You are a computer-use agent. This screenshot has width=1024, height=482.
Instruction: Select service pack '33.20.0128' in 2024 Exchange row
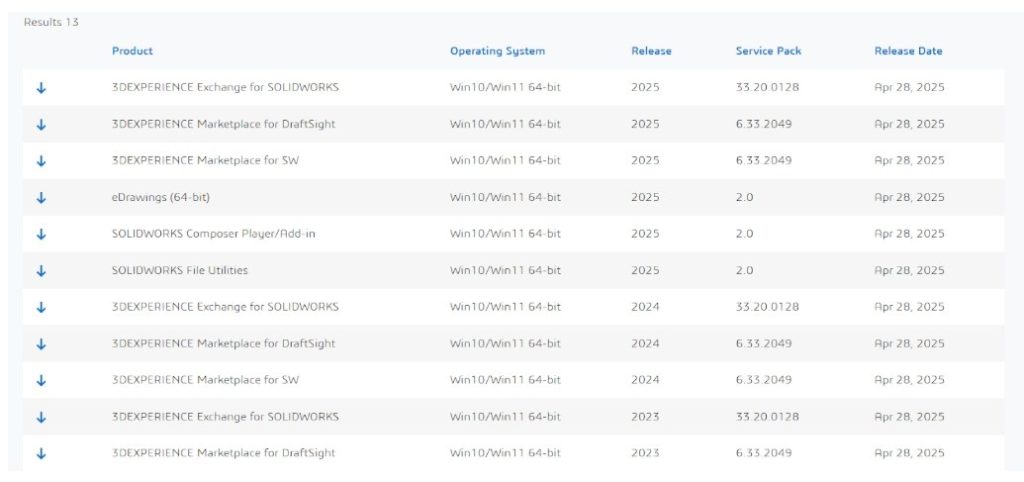767,306
